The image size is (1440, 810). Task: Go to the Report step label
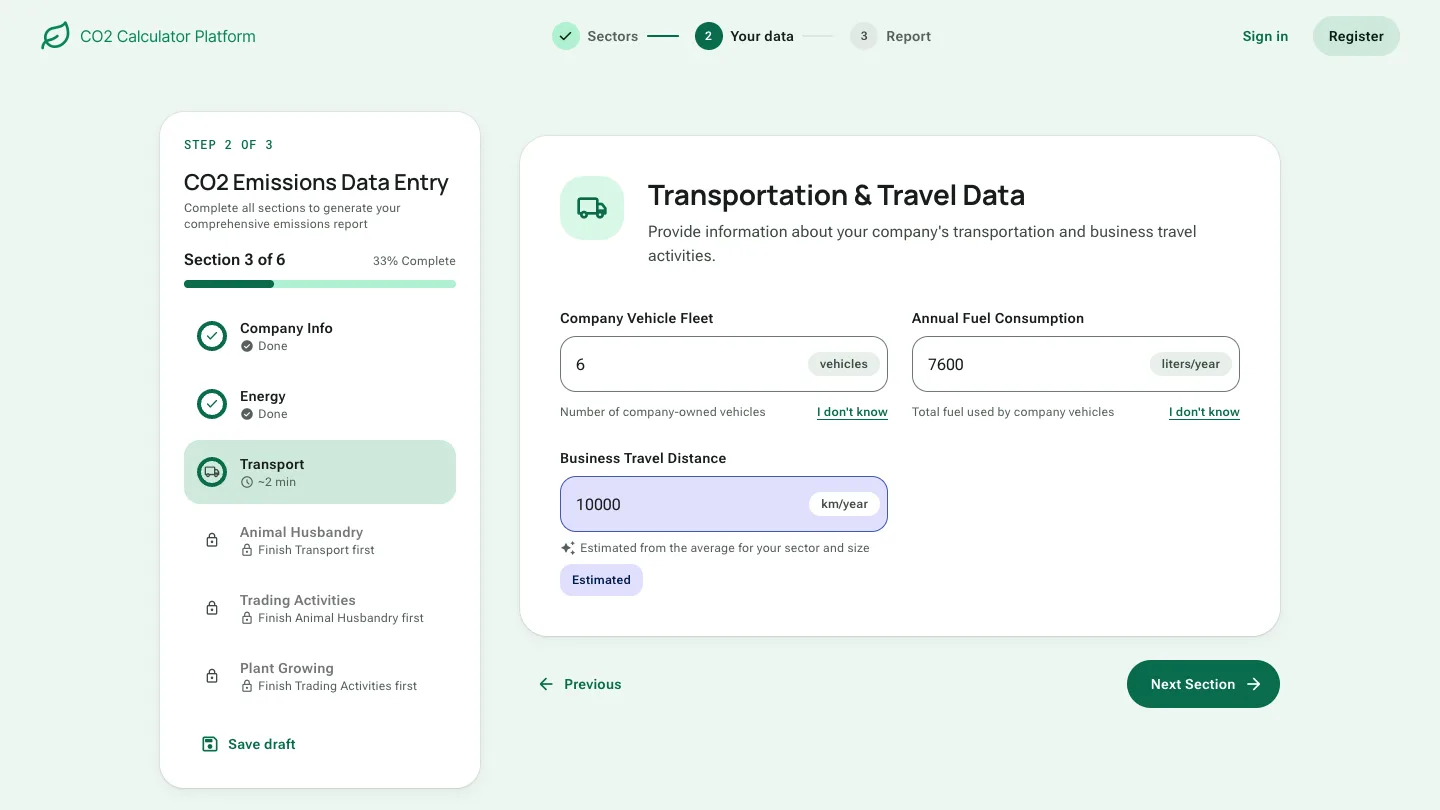coord(908,36)
